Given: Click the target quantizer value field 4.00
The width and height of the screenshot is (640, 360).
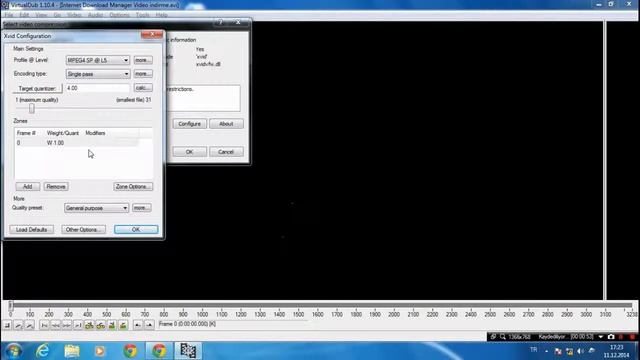Looking at the screenshot, I should pyautogui.click(x=98, y=88).
